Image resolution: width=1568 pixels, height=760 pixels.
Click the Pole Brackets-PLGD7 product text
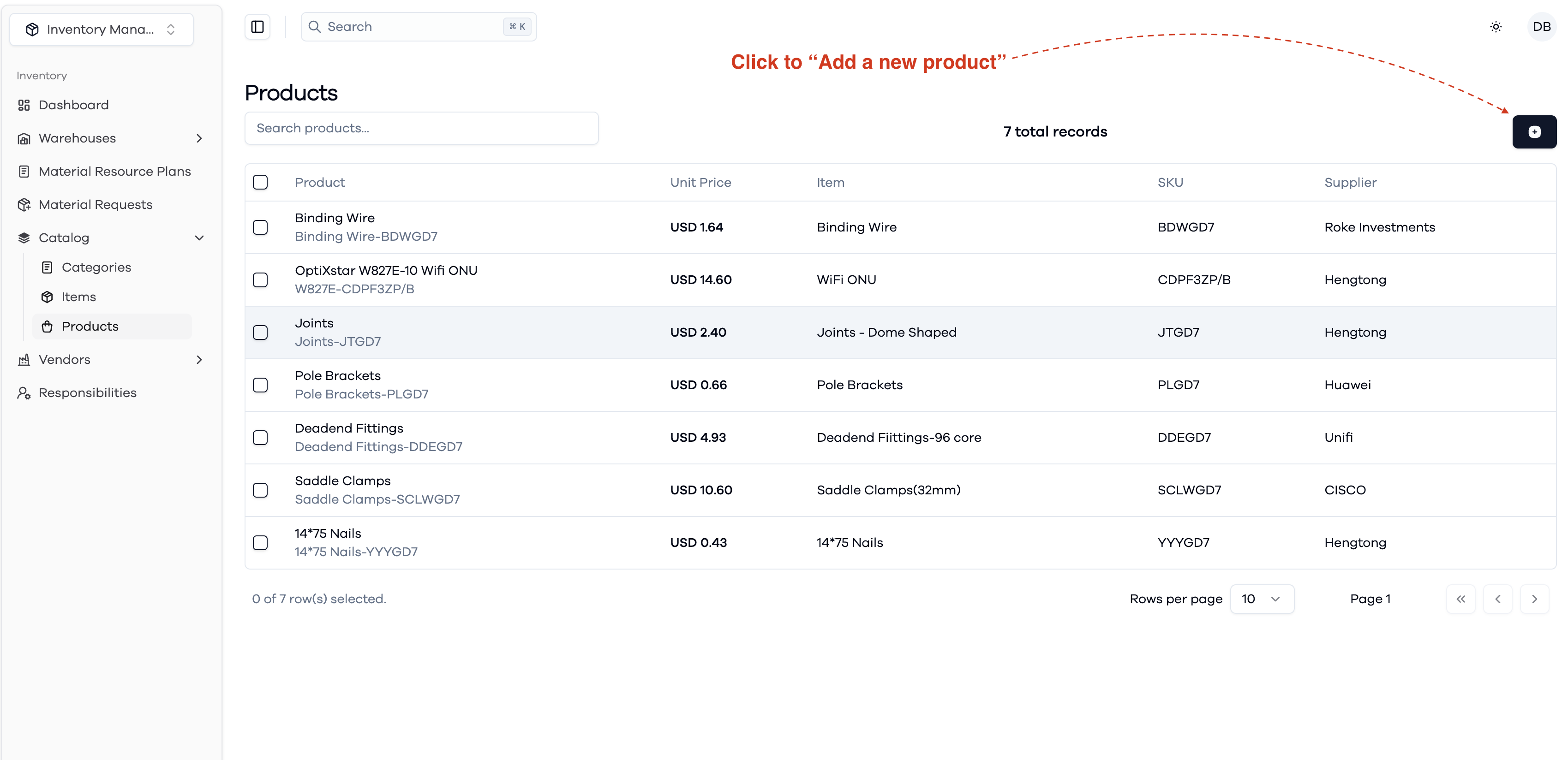point(362,394)
